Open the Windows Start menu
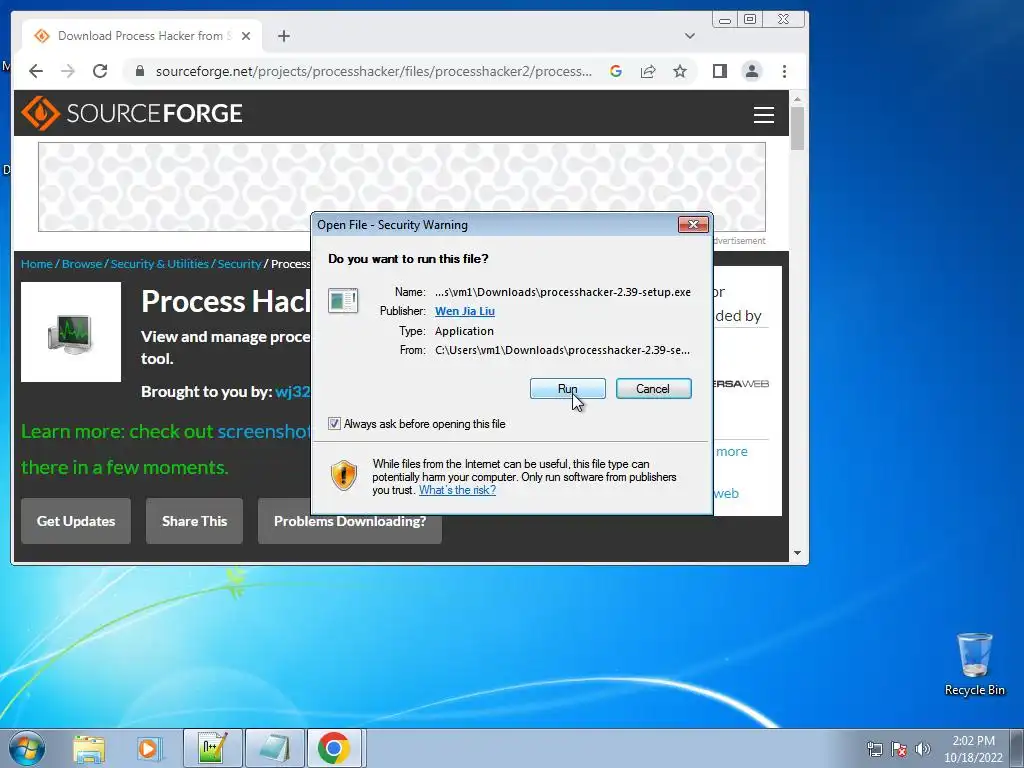The height and width of the screenshot is (768, 1024). pos(27,748)
